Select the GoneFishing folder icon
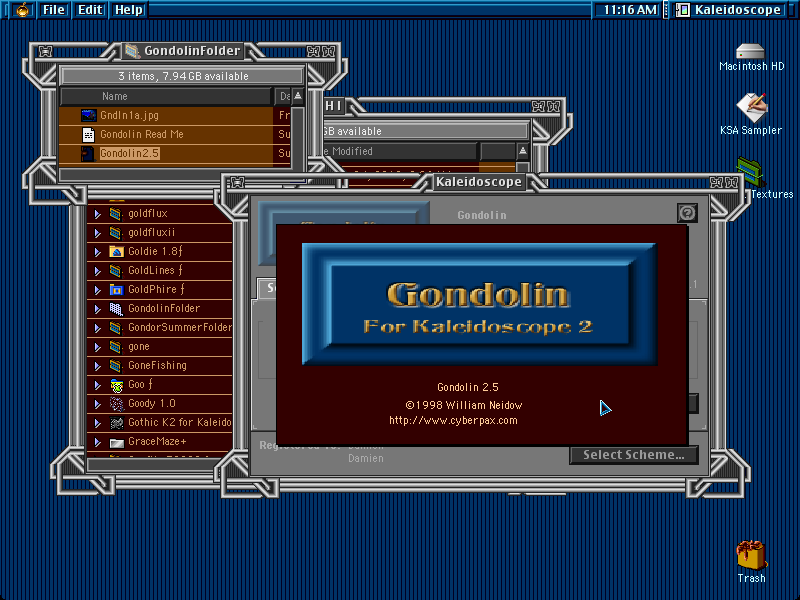Screen dimensions: 800x600 coord(116,366)
